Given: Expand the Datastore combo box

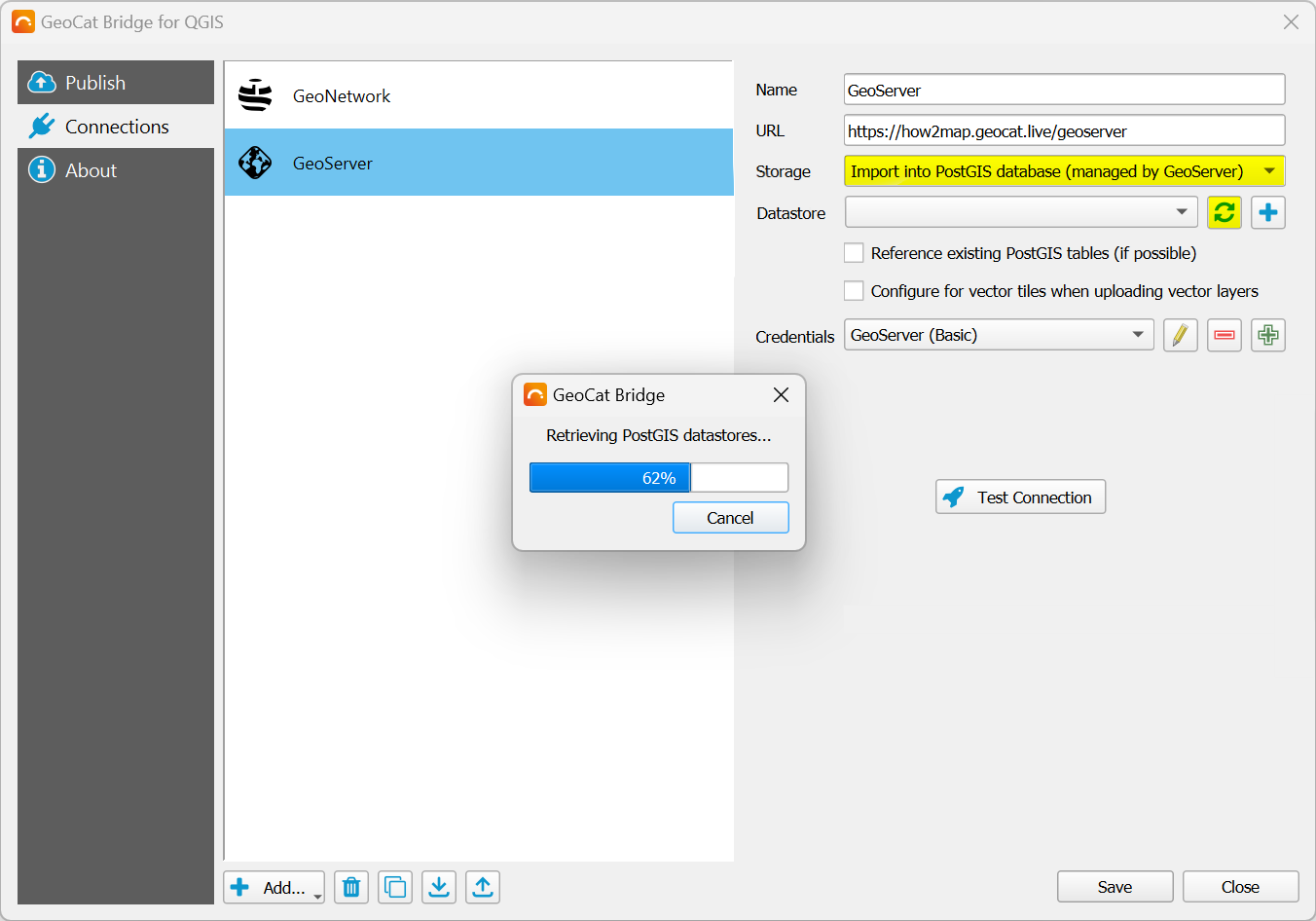Looking at the screenshot, I should [1020, 212].
